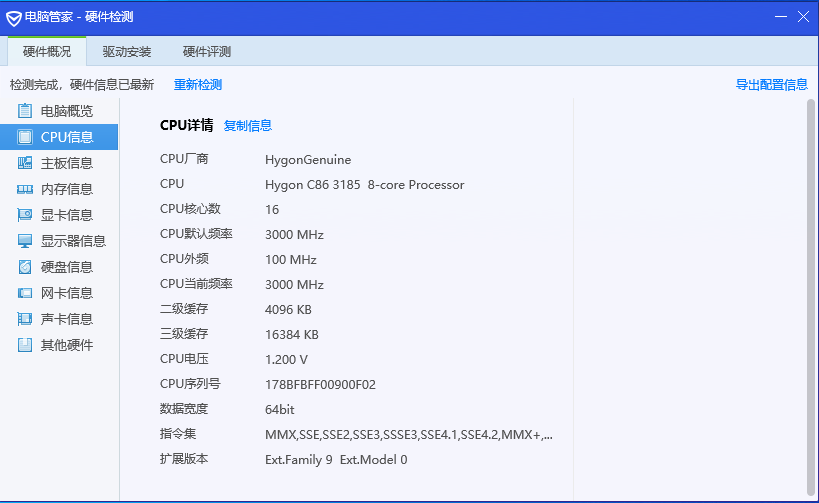The height and width of the screenshot is (503, 819).
Task: Switch to the 硬件概况 tab
Action: tap(47, 51)
